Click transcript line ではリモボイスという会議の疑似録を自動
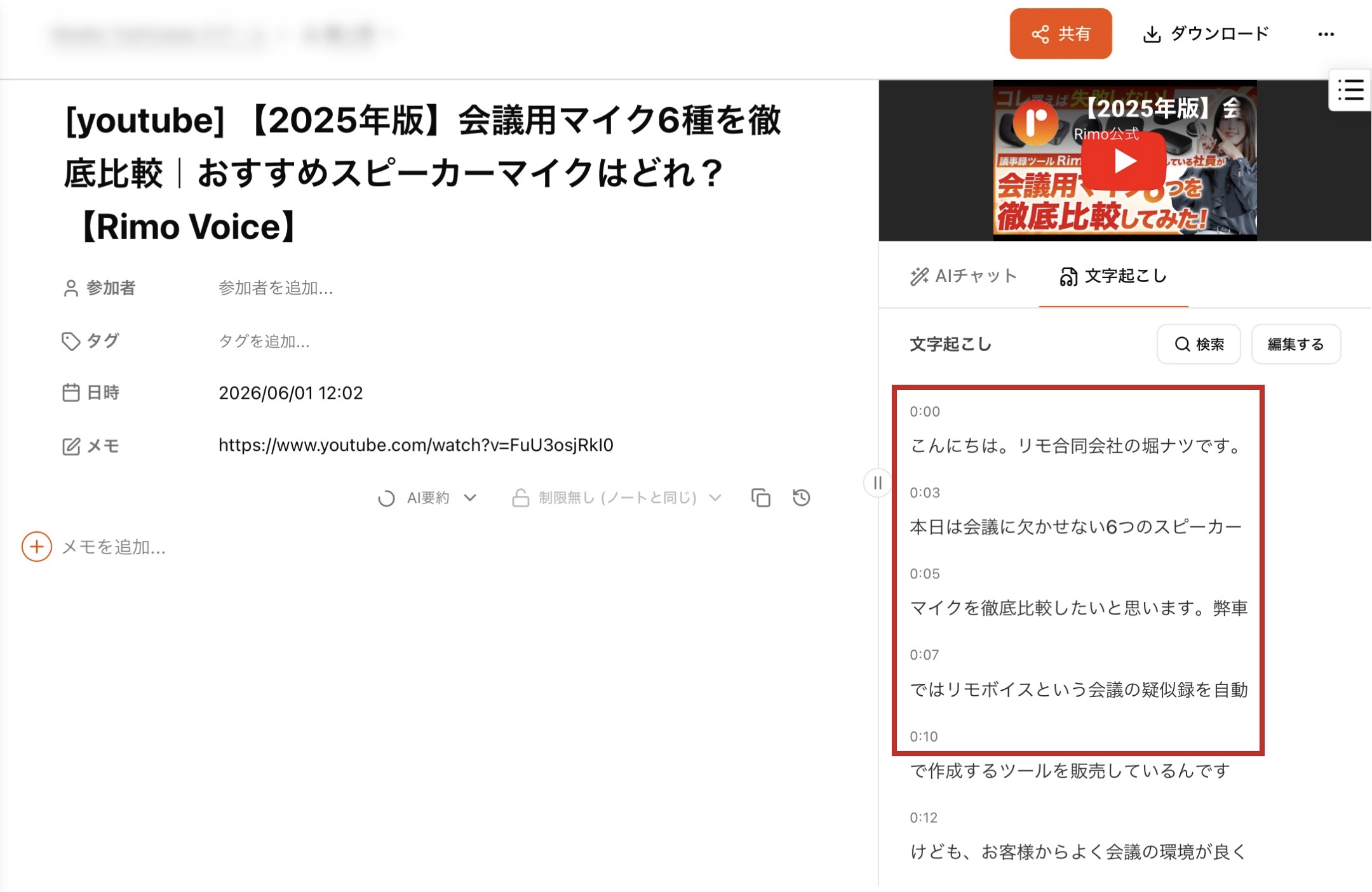The height and width of the screenshot is (892, 1372). click(1079, 689)
